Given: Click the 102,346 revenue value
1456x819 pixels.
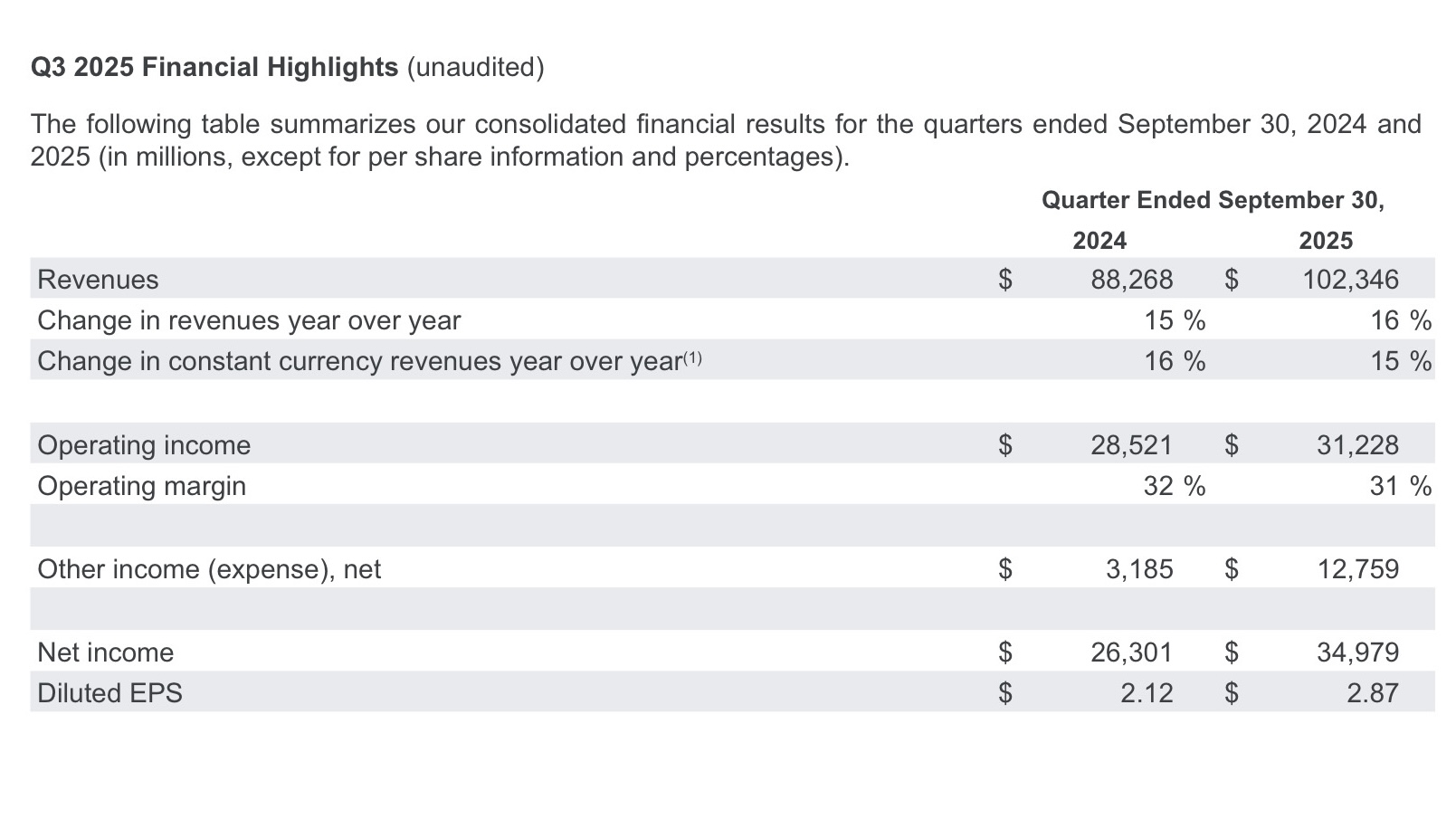Looking at the screenshot, I should 1350,280.
